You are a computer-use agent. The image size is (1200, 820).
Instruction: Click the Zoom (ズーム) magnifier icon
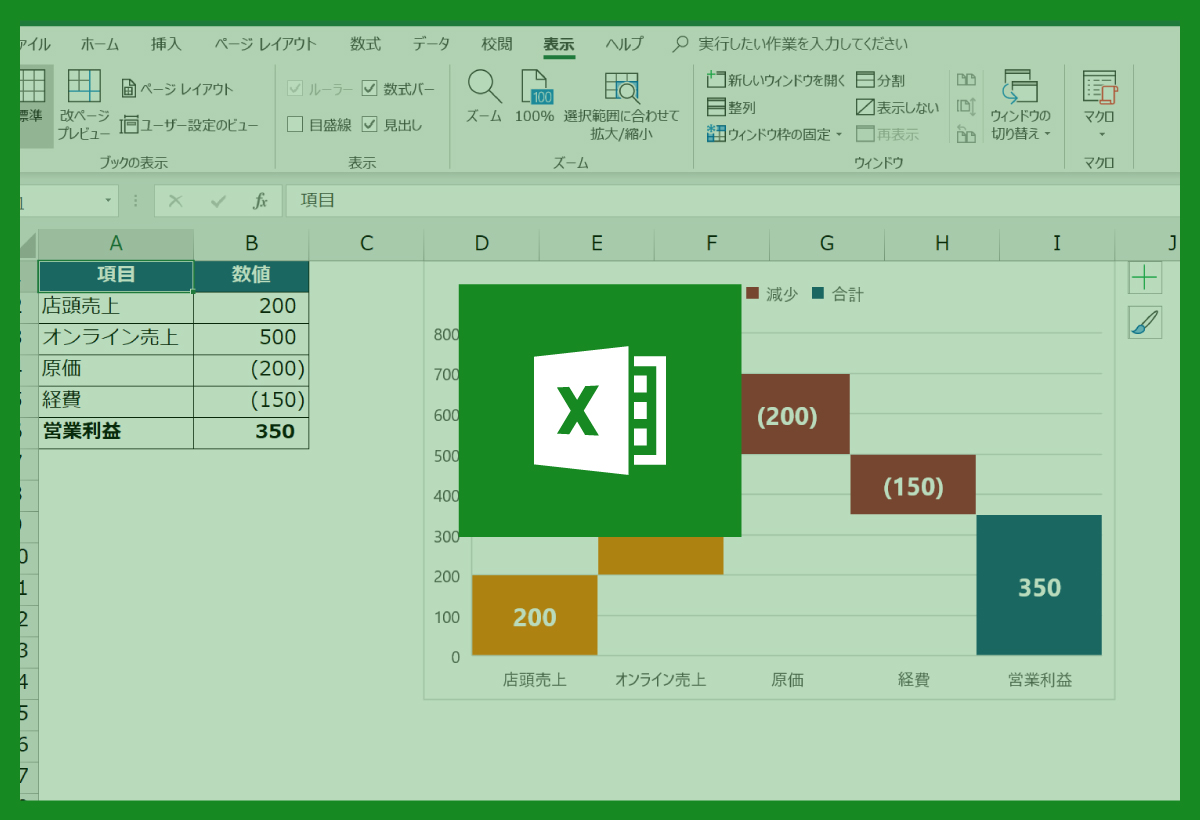[x=484, y=88]
